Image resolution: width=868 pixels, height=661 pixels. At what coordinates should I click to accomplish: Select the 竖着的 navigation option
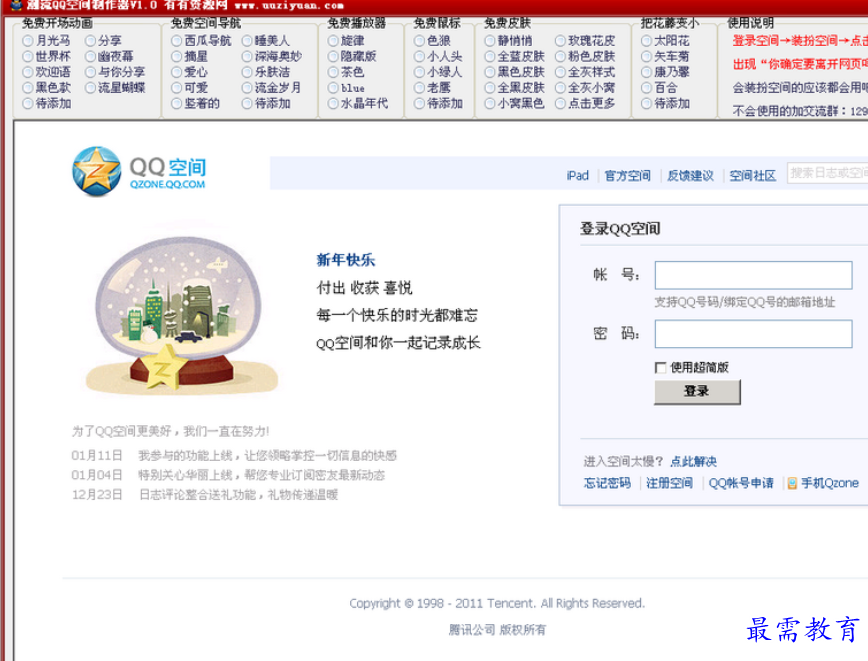(176, 104)
